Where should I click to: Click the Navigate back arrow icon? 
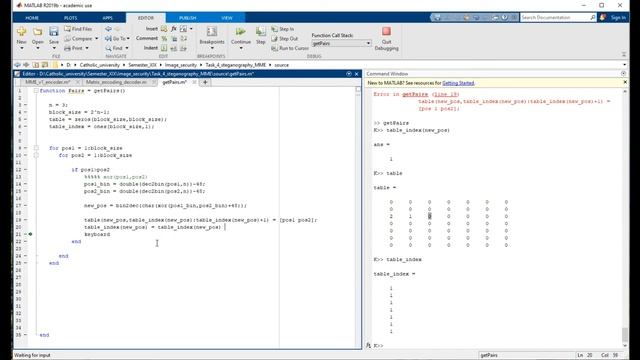click(x=108, y=29)
